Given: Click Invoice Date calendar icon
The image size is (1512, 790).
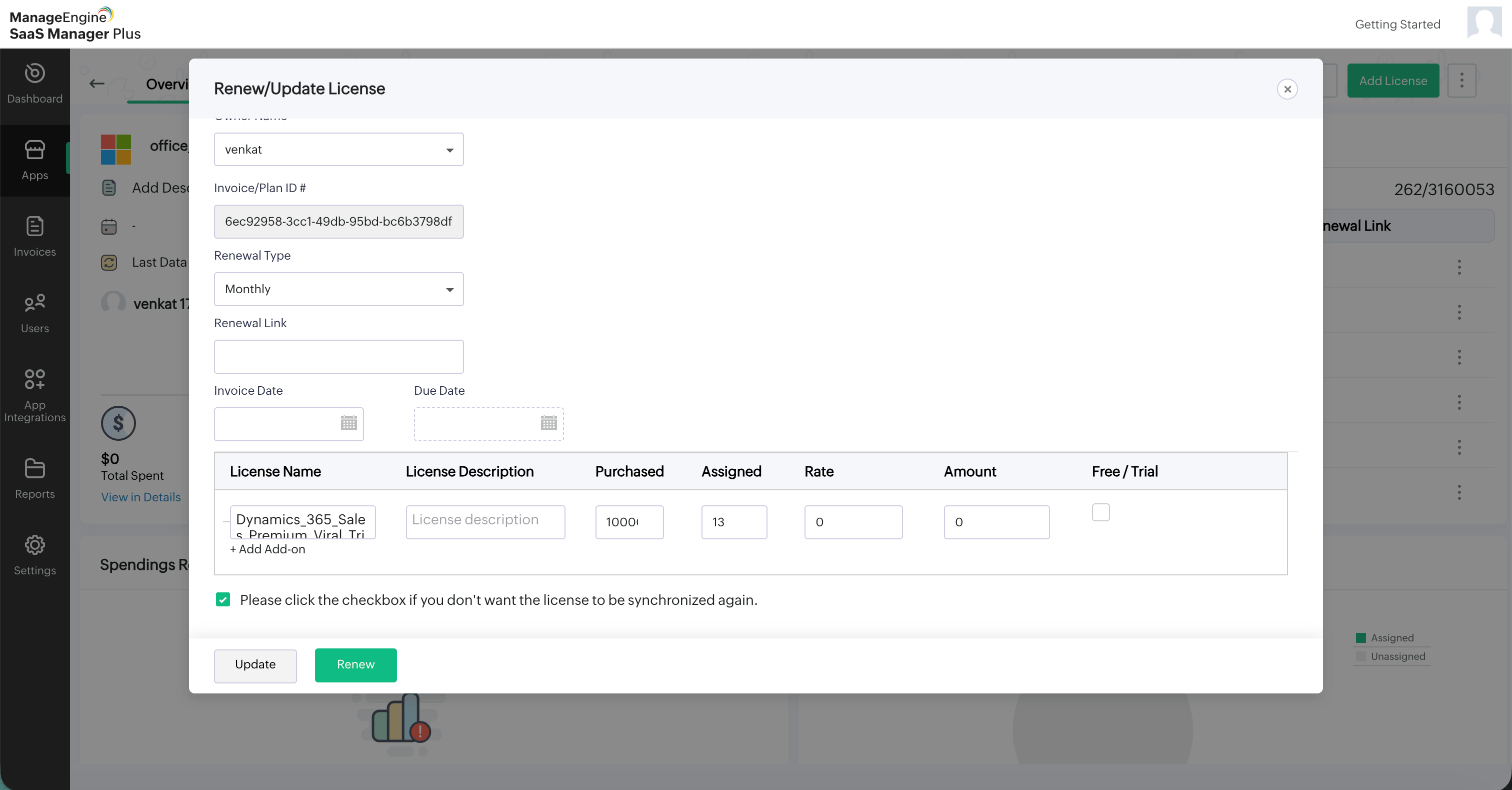Looking at the screenshot, I should click(x=348, y=423).
